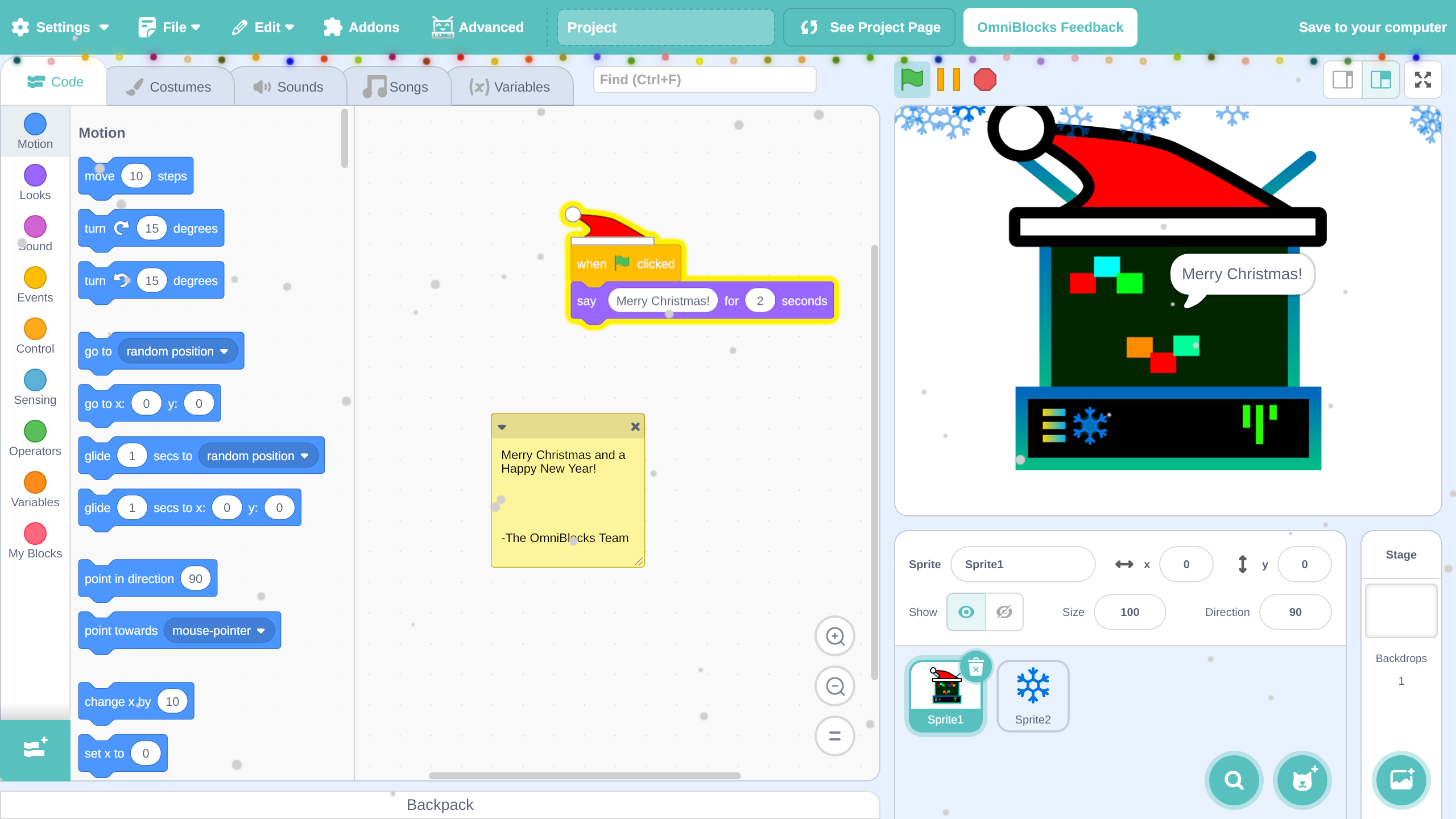Delete Sprite1 using trash icon
Image resolution: width=1456 pixels, height=819 pixels.
[x=975, y=667]
